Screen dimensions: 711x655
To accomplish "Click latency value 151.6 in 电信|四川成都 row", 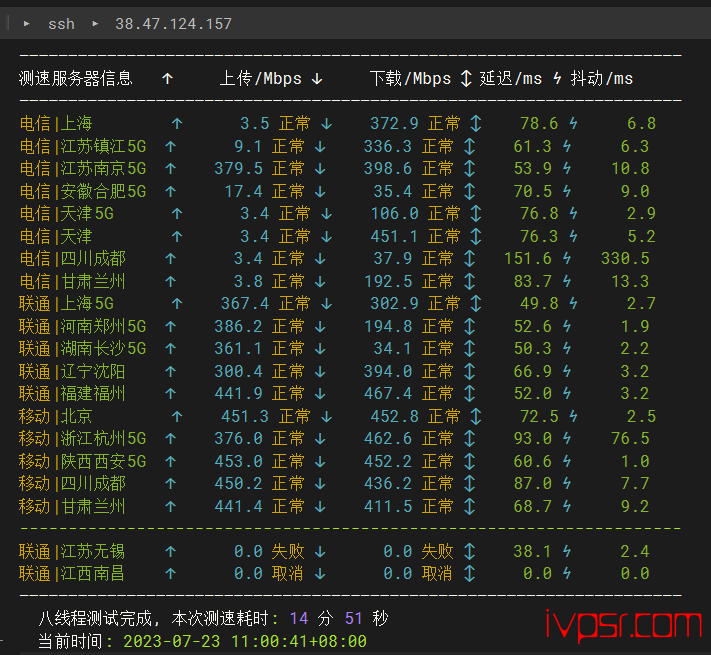I will coord(528,259).
